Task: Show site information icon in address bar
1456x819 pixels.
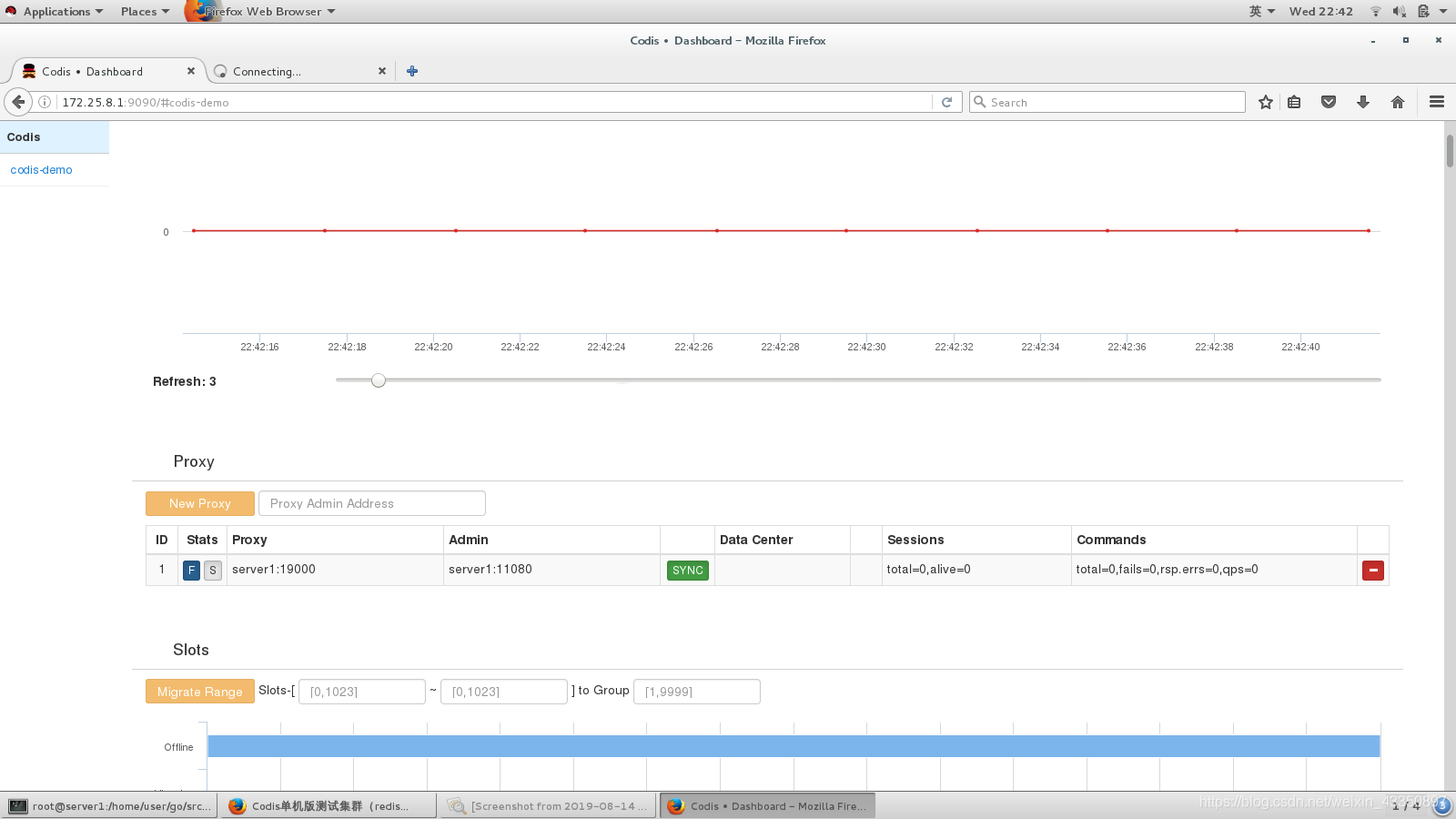Action: pyautogui.click(x=45, y=102)
